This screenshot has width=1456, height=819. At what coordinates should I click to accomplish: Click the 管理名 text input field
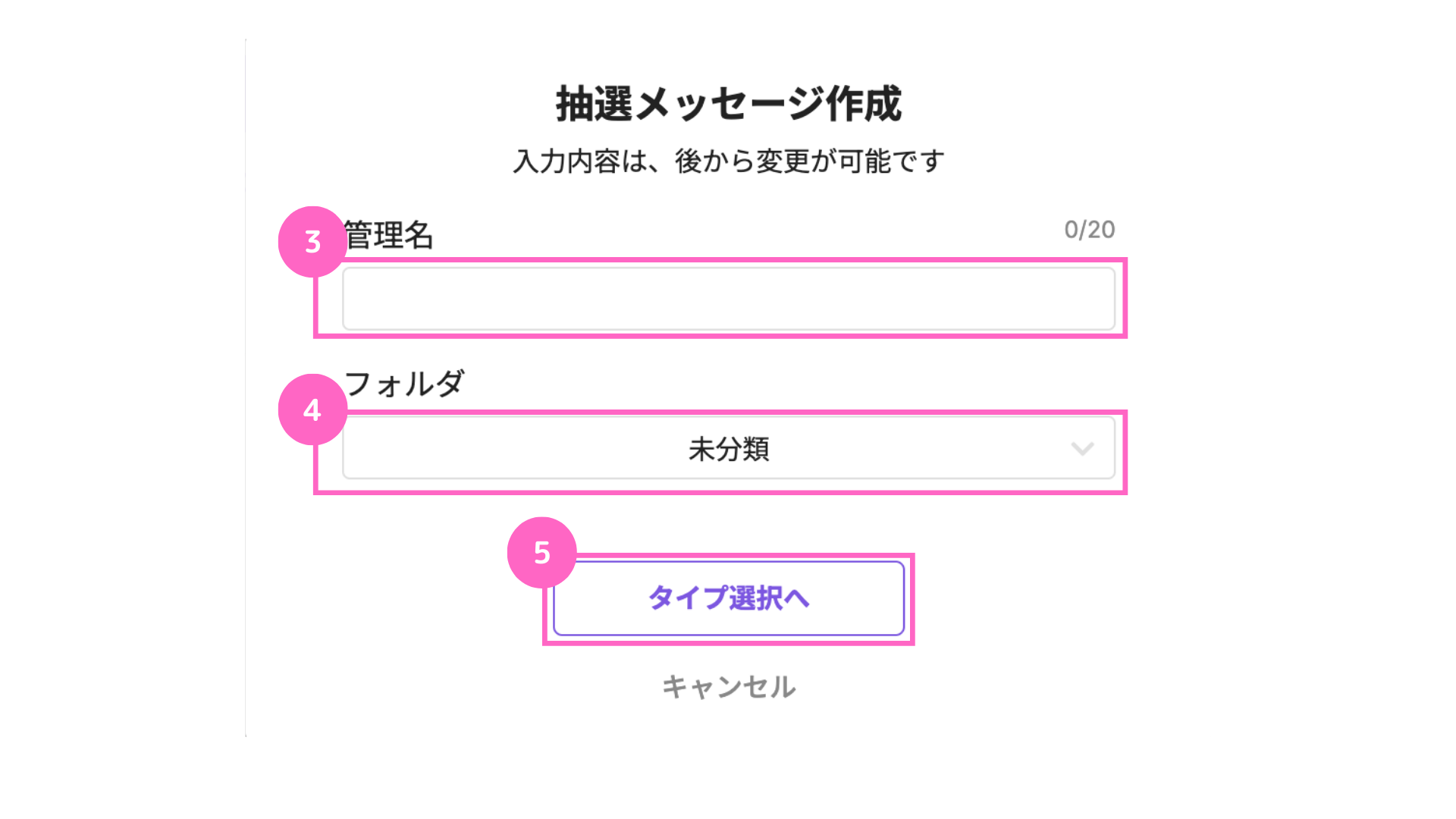coord(728,299)
